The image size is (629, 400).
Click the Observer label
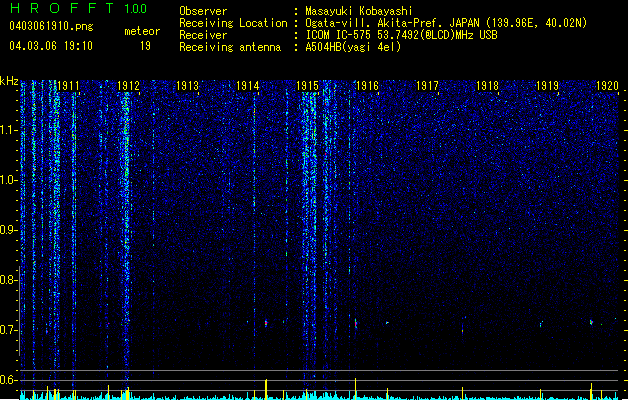pos(203,11)
